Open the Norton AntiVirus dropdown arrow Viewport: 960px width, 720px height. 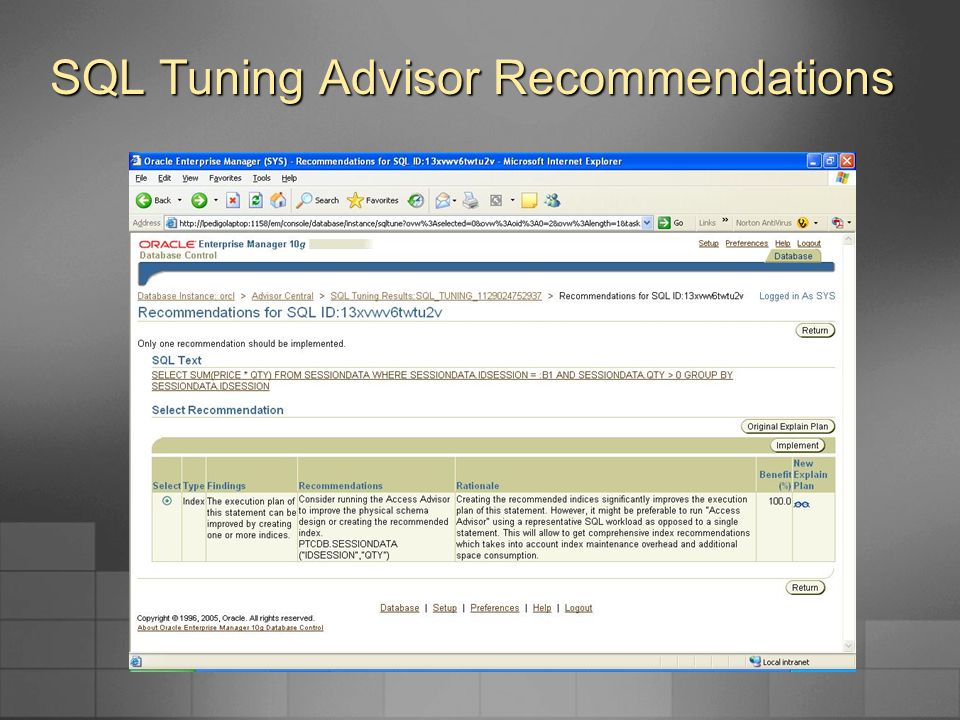[816, 223]
